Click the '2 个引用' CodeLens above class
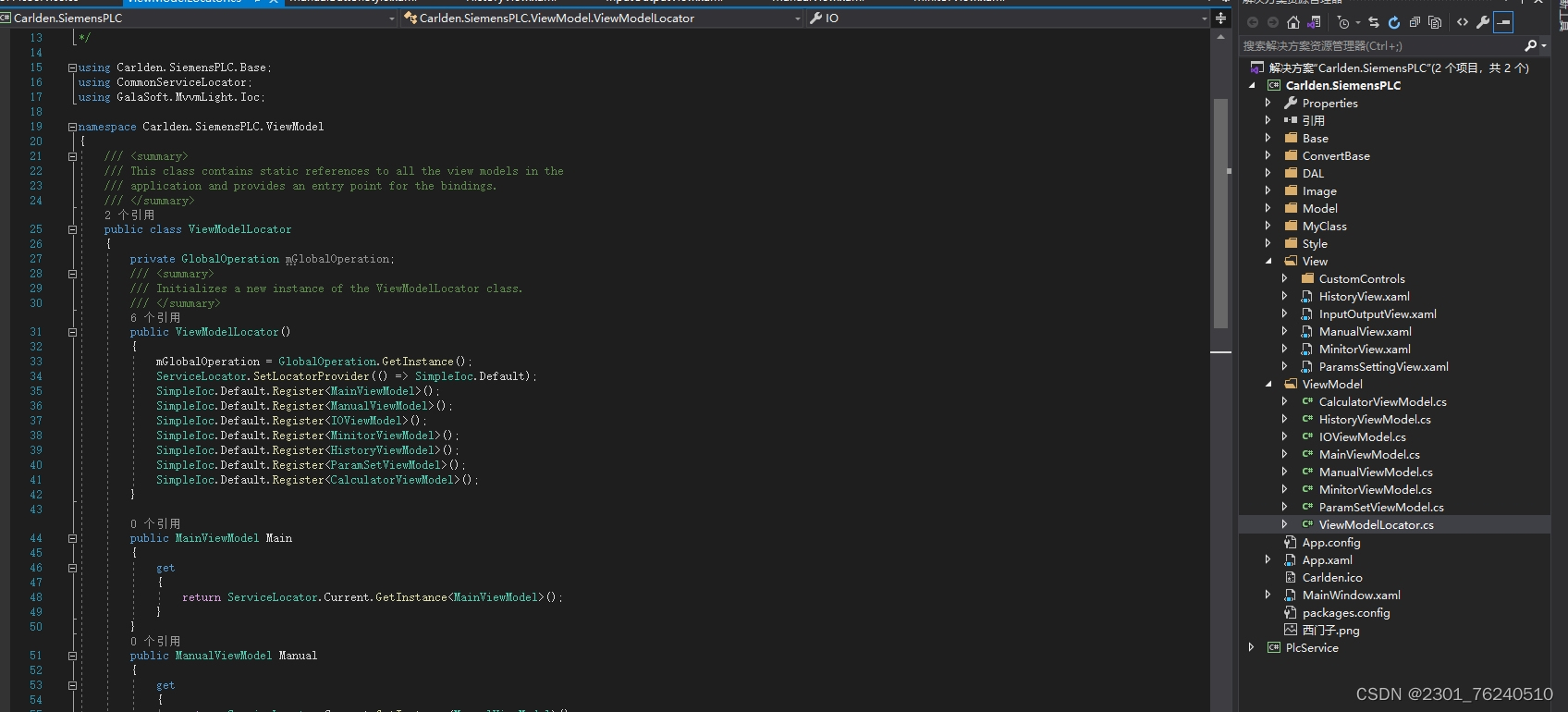Screen dimensions: 1568x712 click(129, 215)
